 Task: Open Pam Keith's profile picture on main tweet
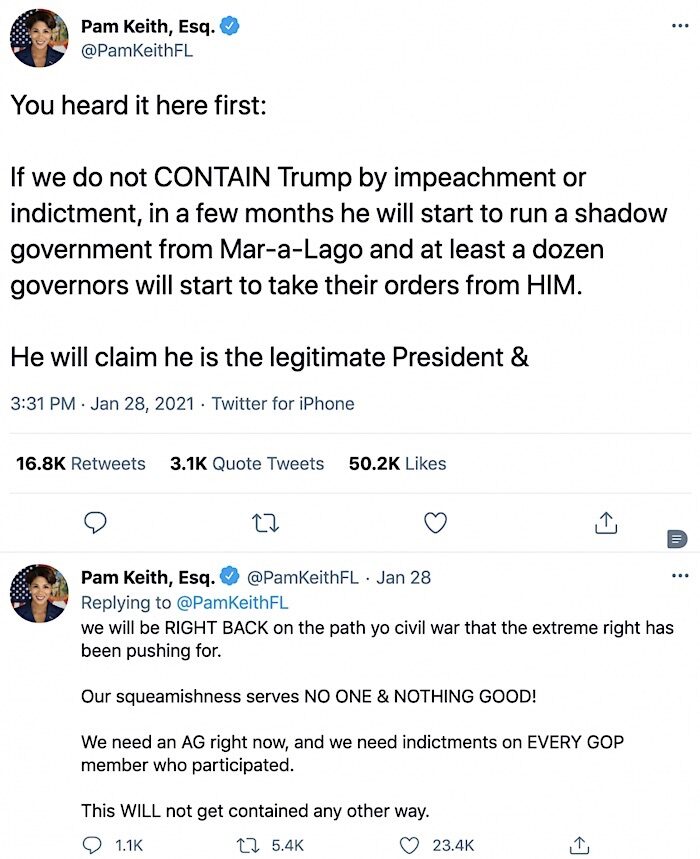pyautogui.click(x=39, y=38)
